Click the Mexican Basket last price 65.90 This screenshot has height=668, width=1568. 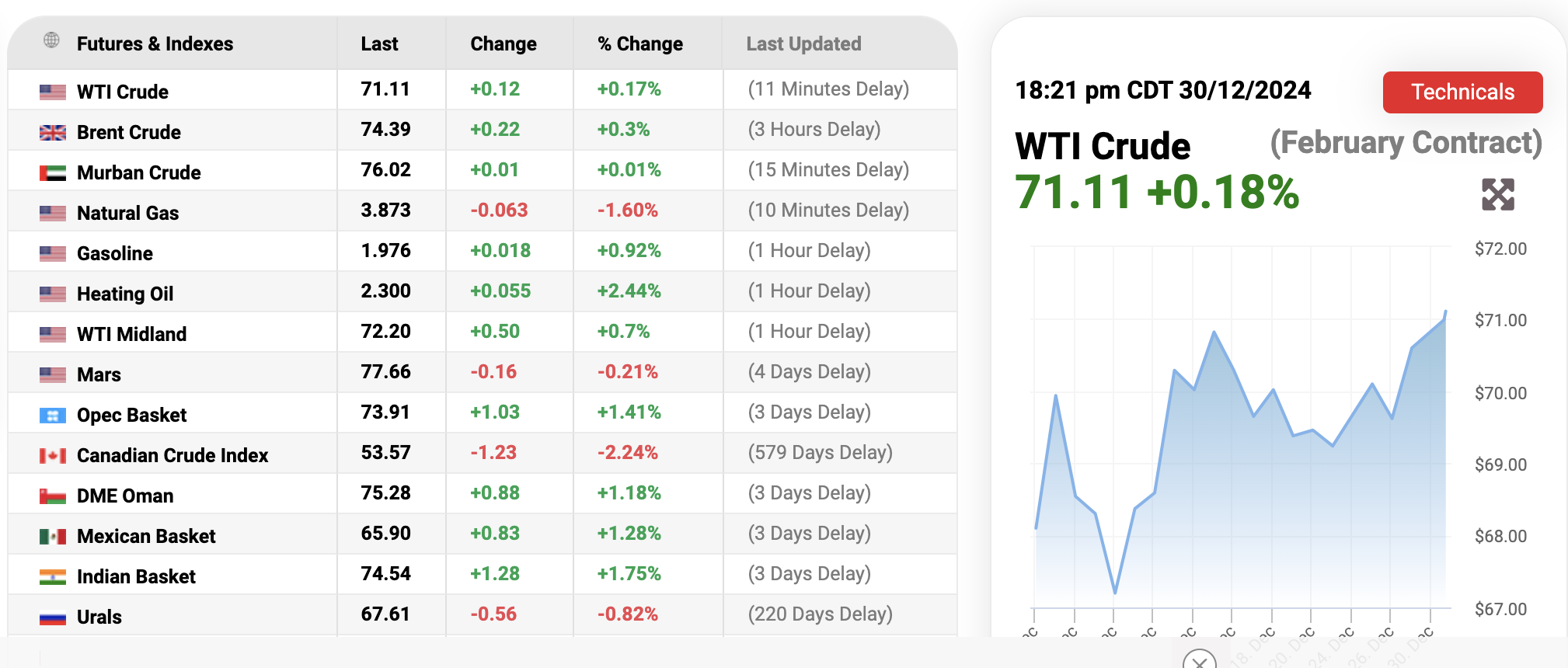coord(385,534)
